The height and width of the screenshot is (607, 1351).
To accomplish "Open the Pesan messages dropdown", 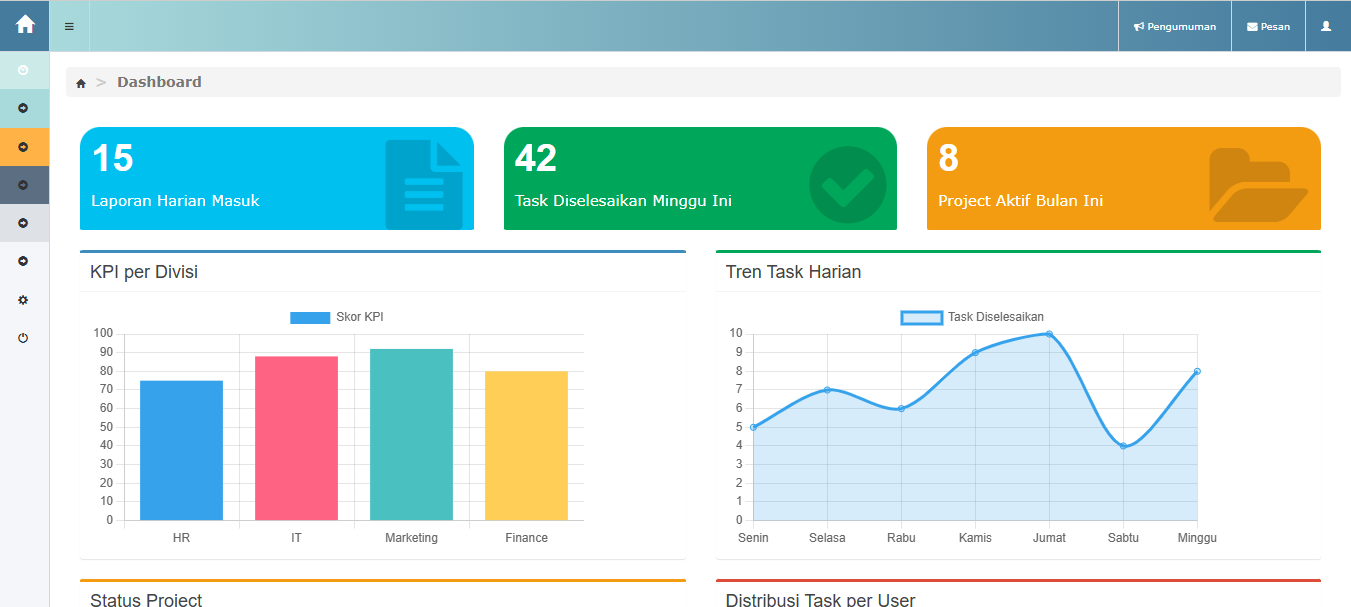I will click(1268, 27).
